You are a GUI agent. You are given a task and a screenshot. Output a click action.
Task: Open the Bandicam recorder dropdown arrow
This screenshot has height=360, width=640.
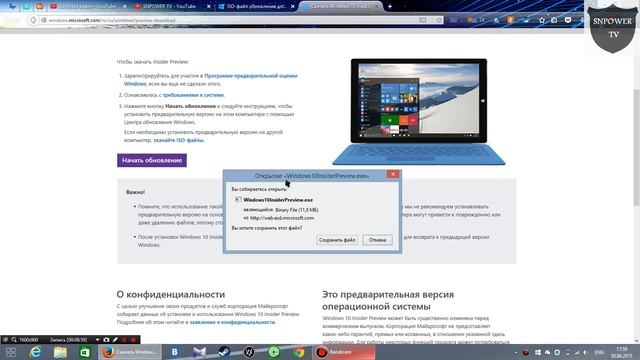[x=97, y=340]
